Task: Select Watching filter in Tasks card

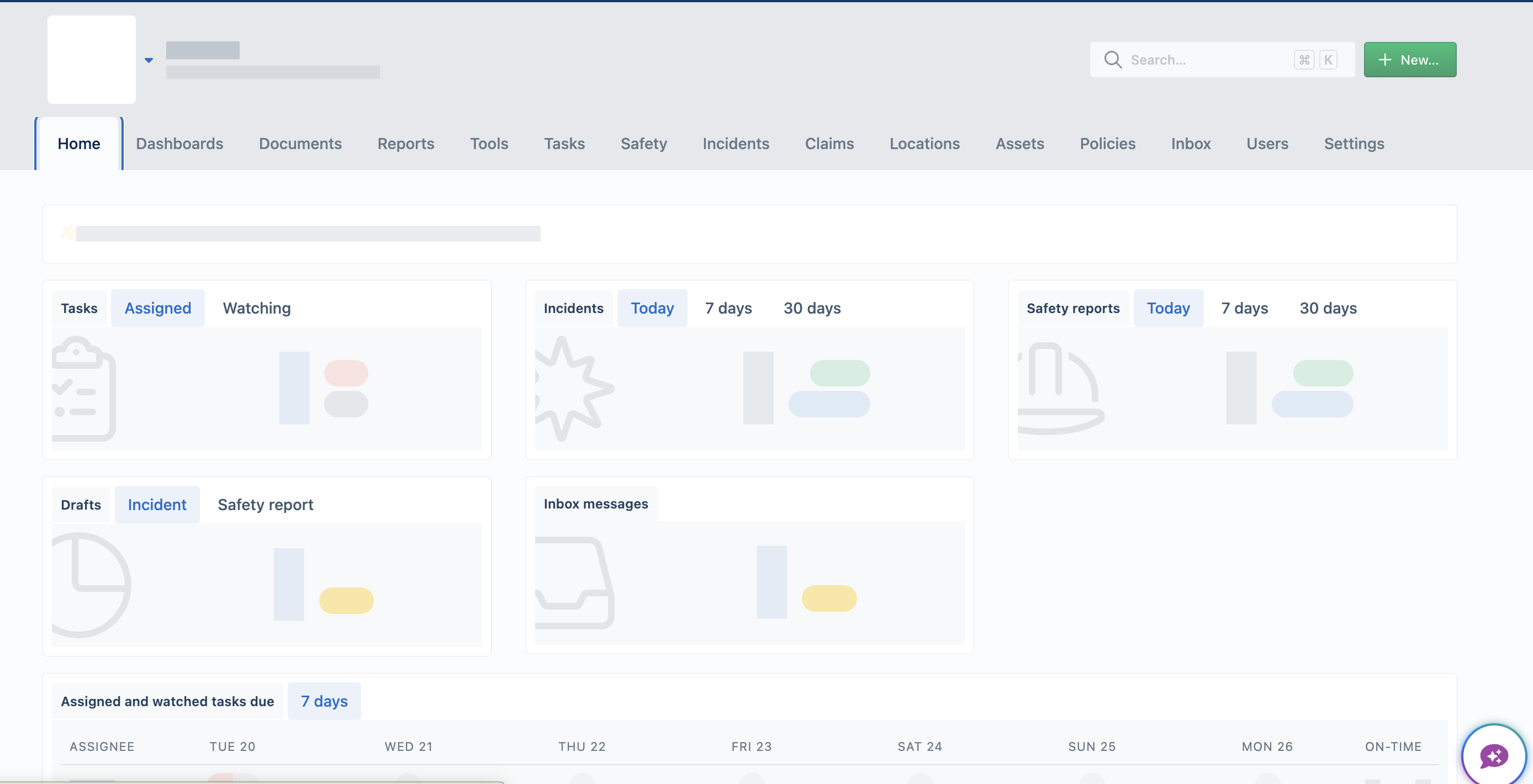Action: (x=257, y=308)
